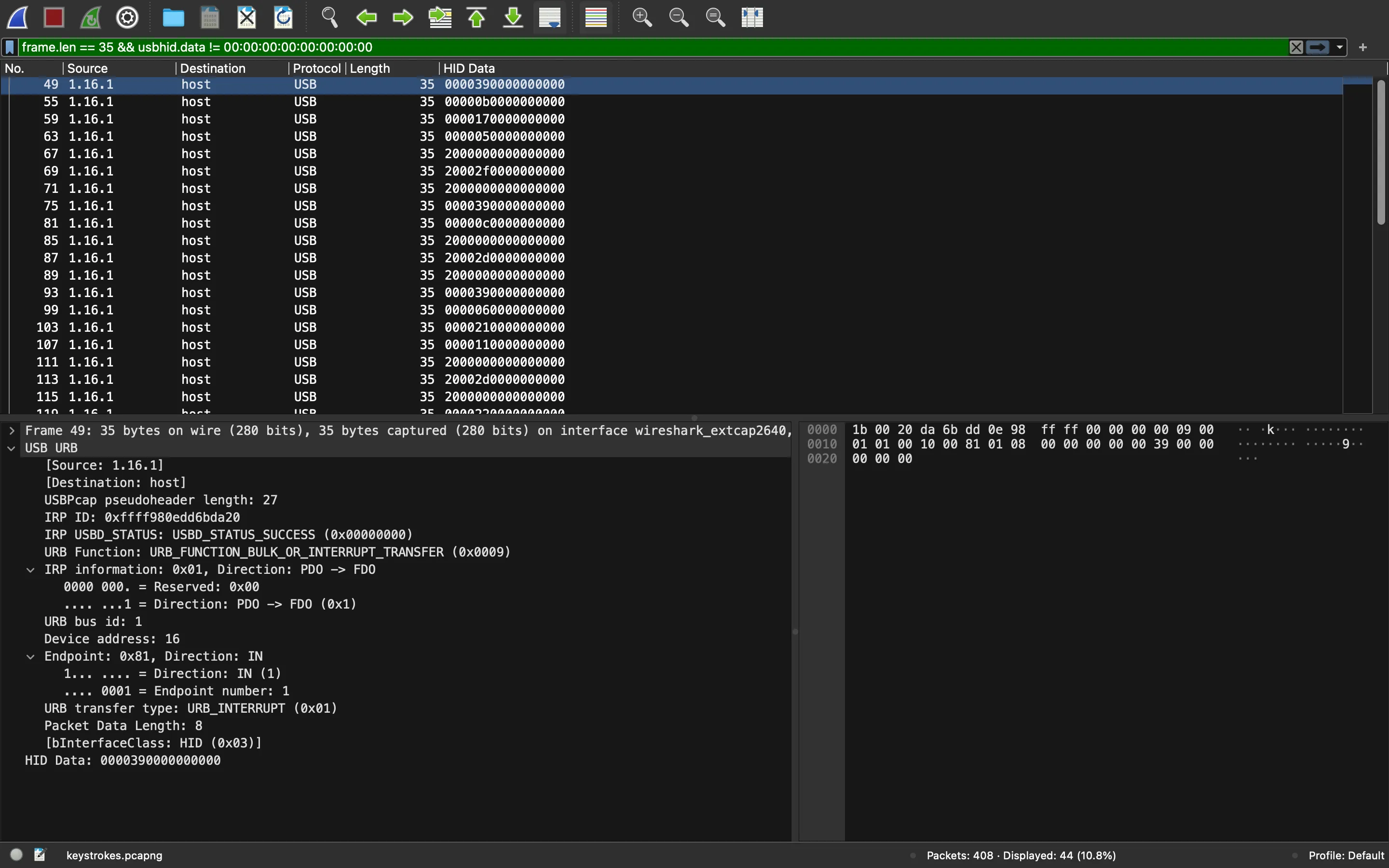Stop the running capture

pos(54,17)
